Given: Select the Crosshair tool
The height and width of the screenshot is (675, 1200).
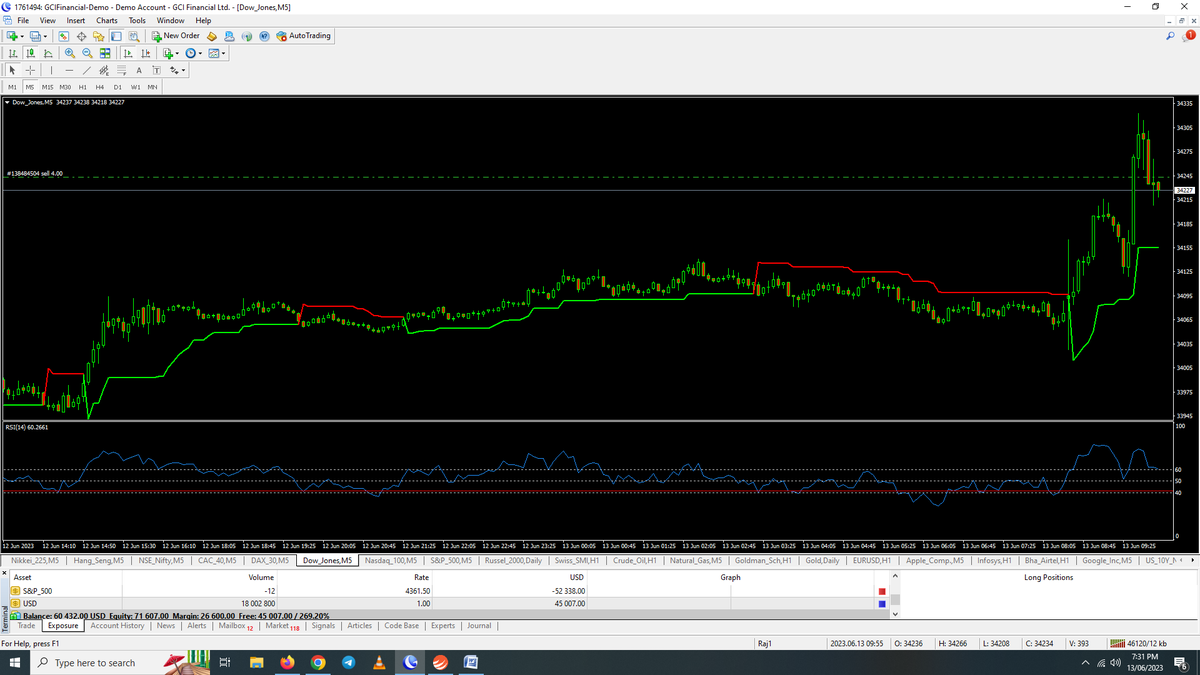Looking at the screenshot, I should point(30,70).
